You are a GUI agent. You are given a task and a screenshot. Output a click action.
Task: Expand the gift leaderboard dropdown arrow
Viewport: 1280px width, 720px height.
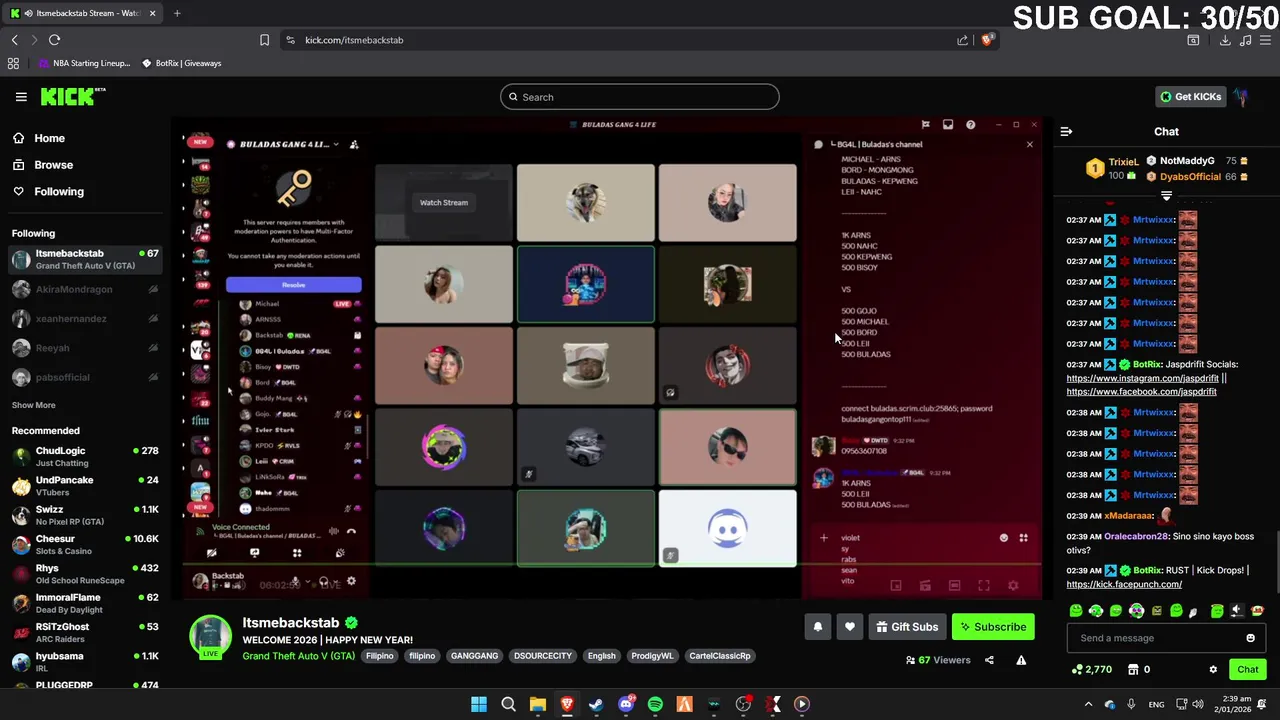point(1166,196)
